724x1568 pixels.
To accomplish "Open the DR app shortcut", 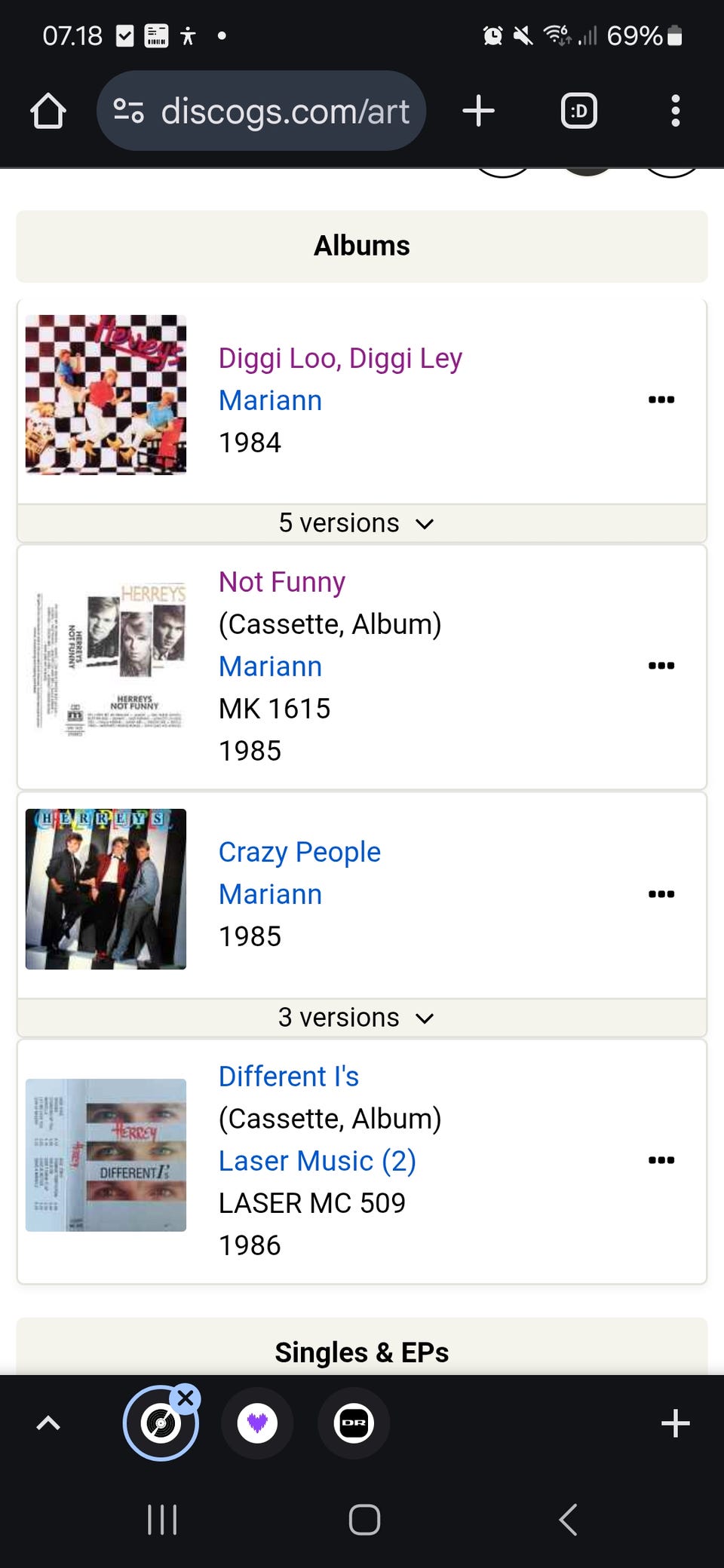I will pos(354,1423).
